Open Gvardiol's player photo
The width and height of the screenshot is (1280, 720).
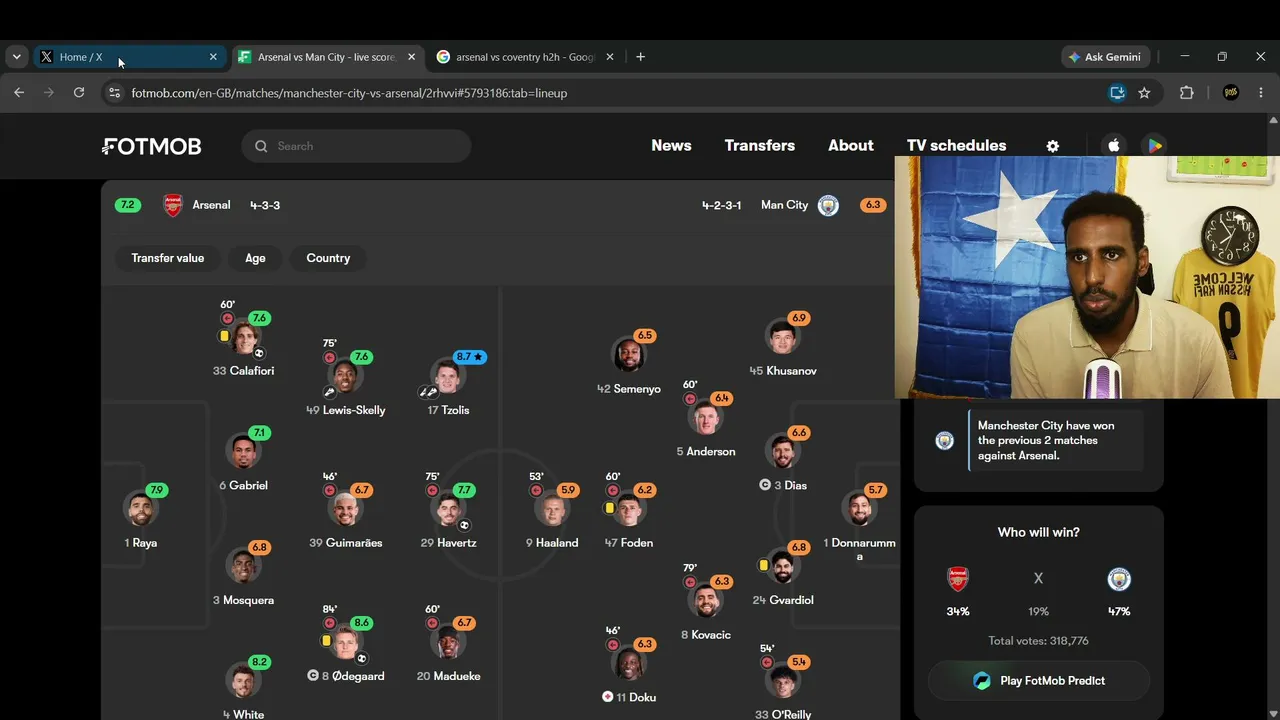pyautogui.click(x=782, y=567)
